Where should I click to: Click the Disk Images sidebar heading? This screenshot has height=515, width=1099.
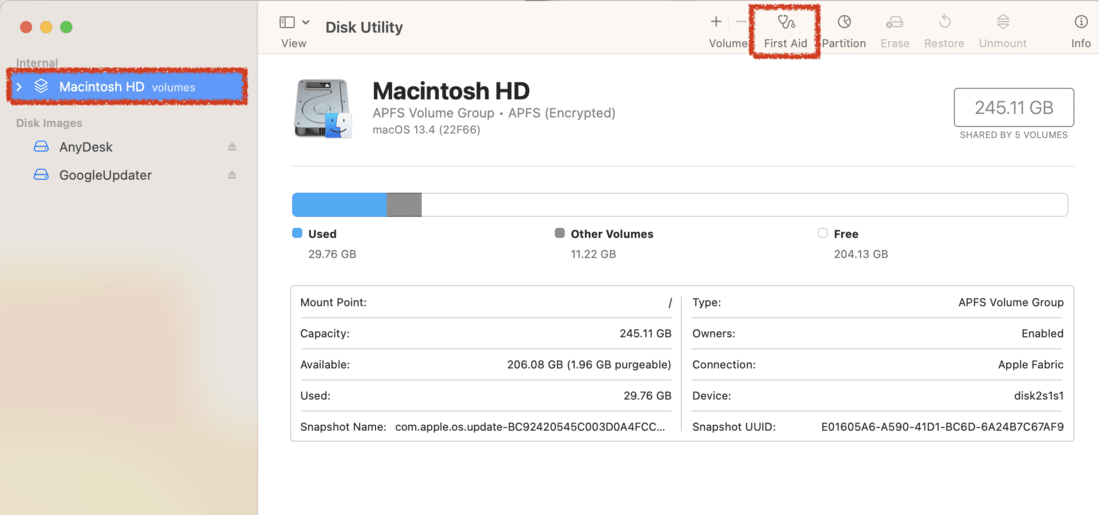coord(49,123)
